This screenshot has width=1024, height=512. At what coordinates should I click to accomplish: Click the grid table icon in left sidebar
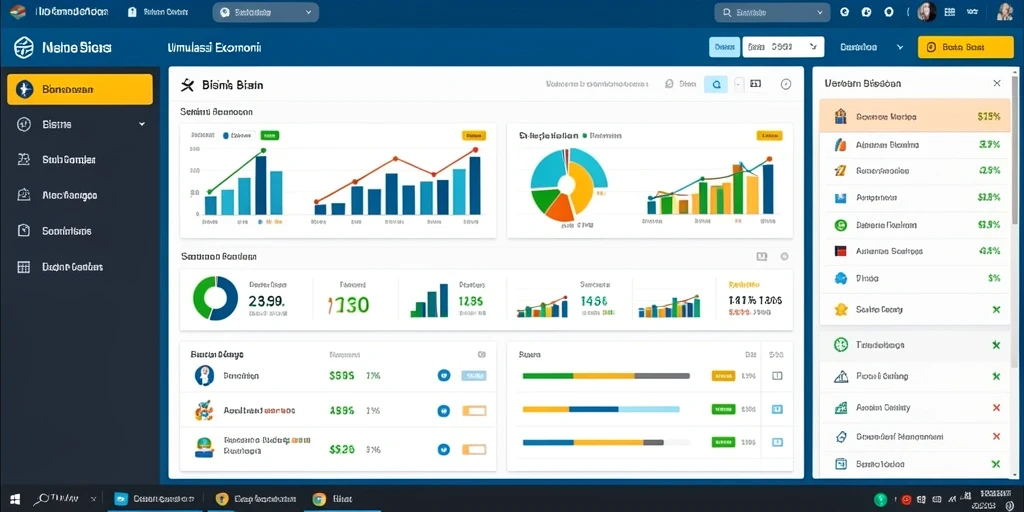point(24,266)
